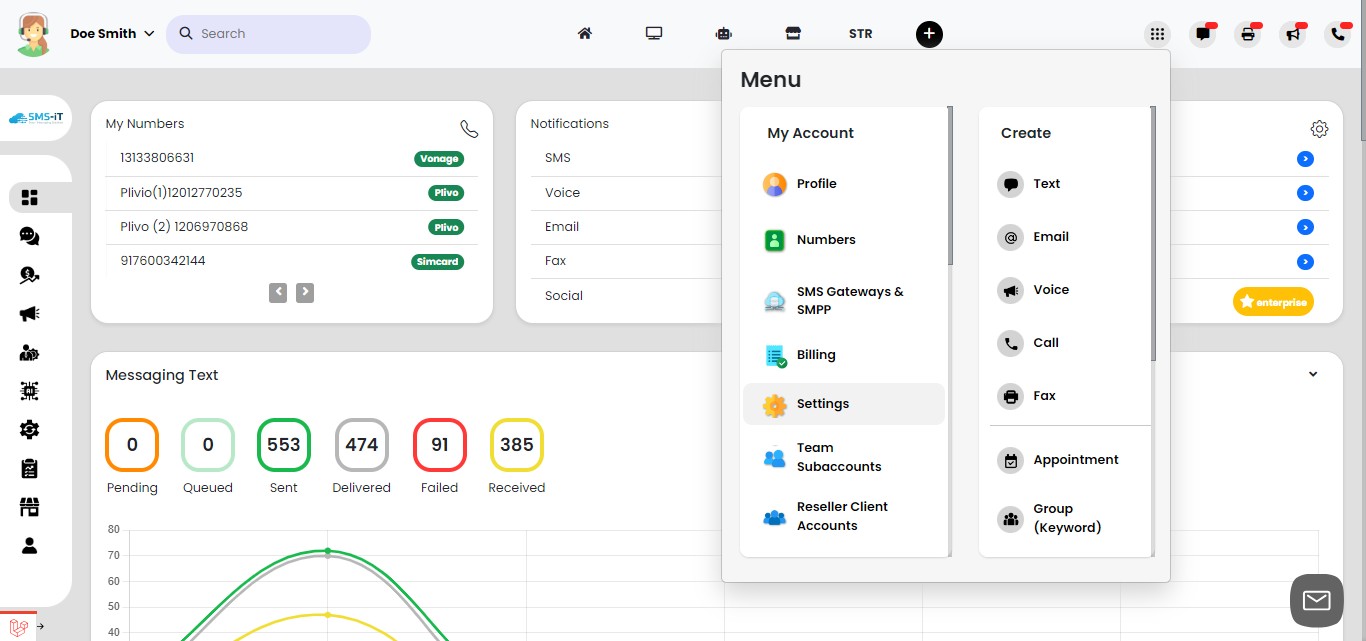Select the dashboard grid icon in sidebar

coord(29,198)
